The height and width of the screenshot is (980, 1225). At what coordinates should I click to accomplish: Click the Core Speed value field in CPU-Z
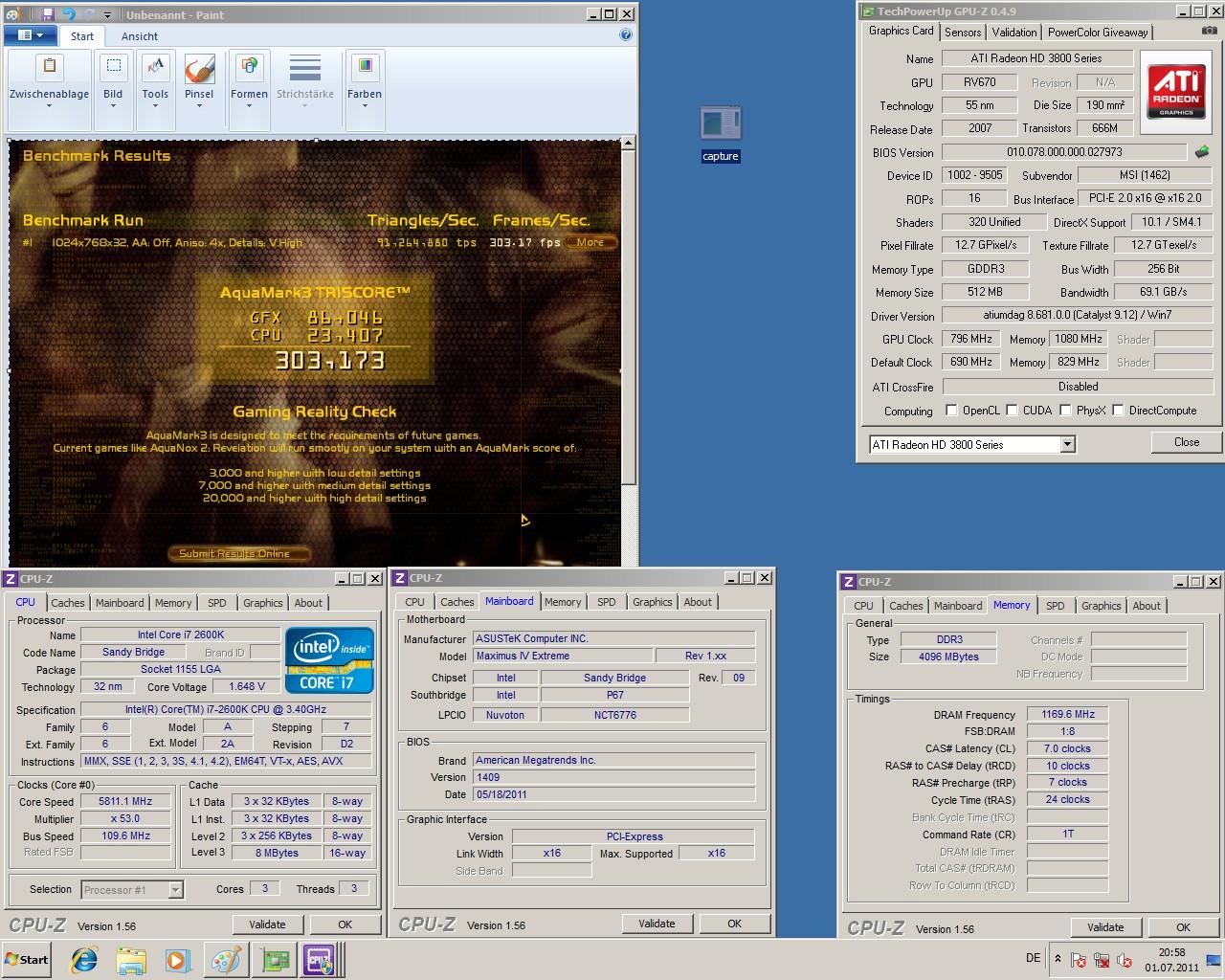(x=125, y=802)
